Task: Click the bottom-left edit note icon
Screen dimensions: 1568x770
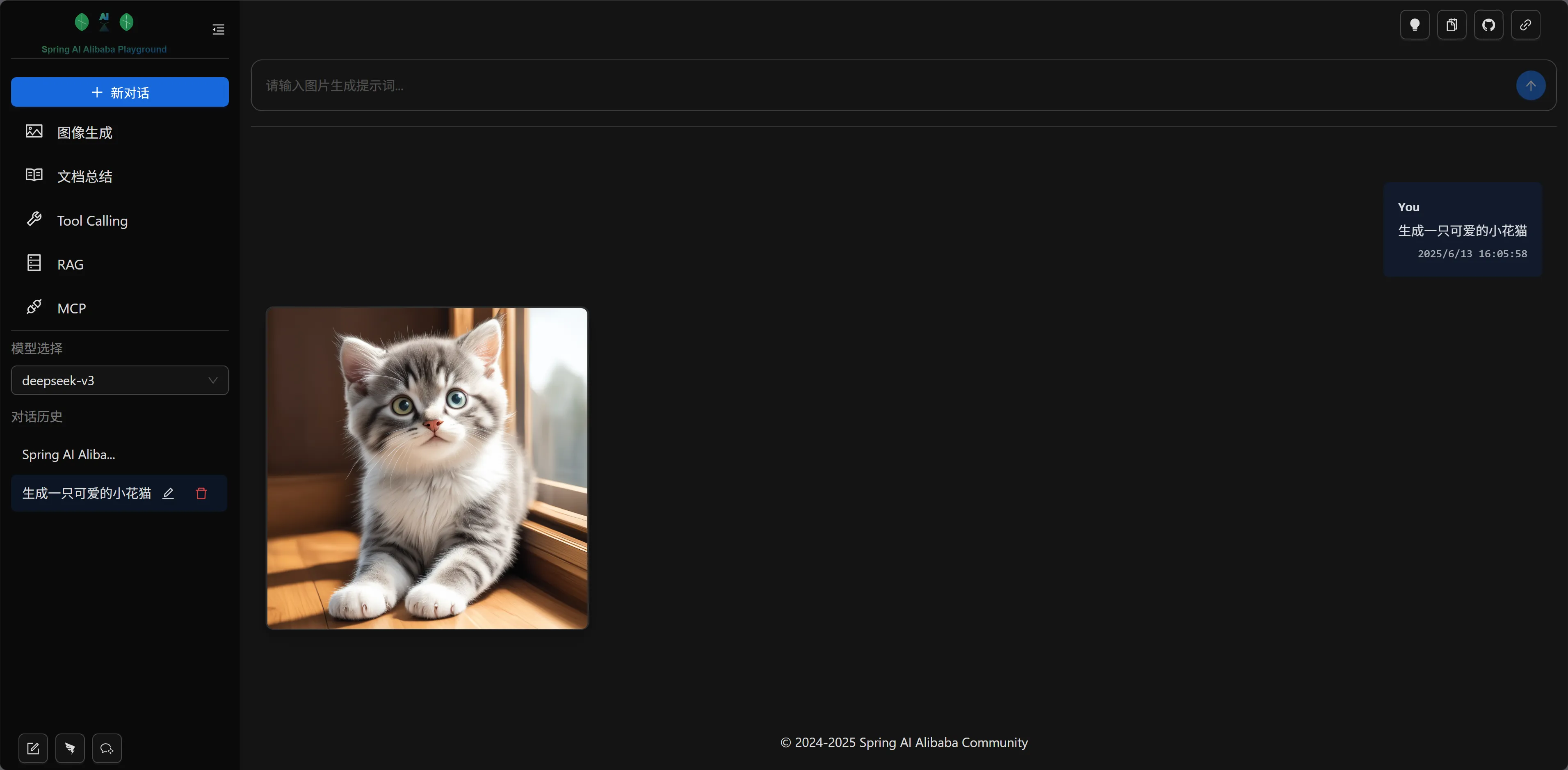Action: coord(33,748)
